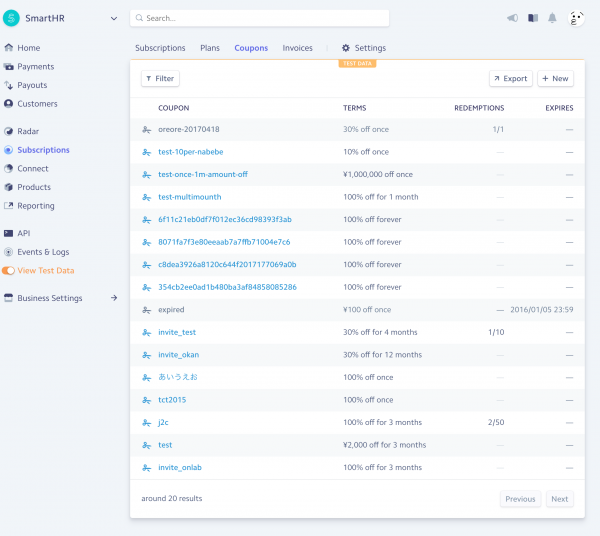This screenshot has width=600, height=536.
Task: Click the '¥2,000 off for 3 months' terms
Action: (385, 445)
